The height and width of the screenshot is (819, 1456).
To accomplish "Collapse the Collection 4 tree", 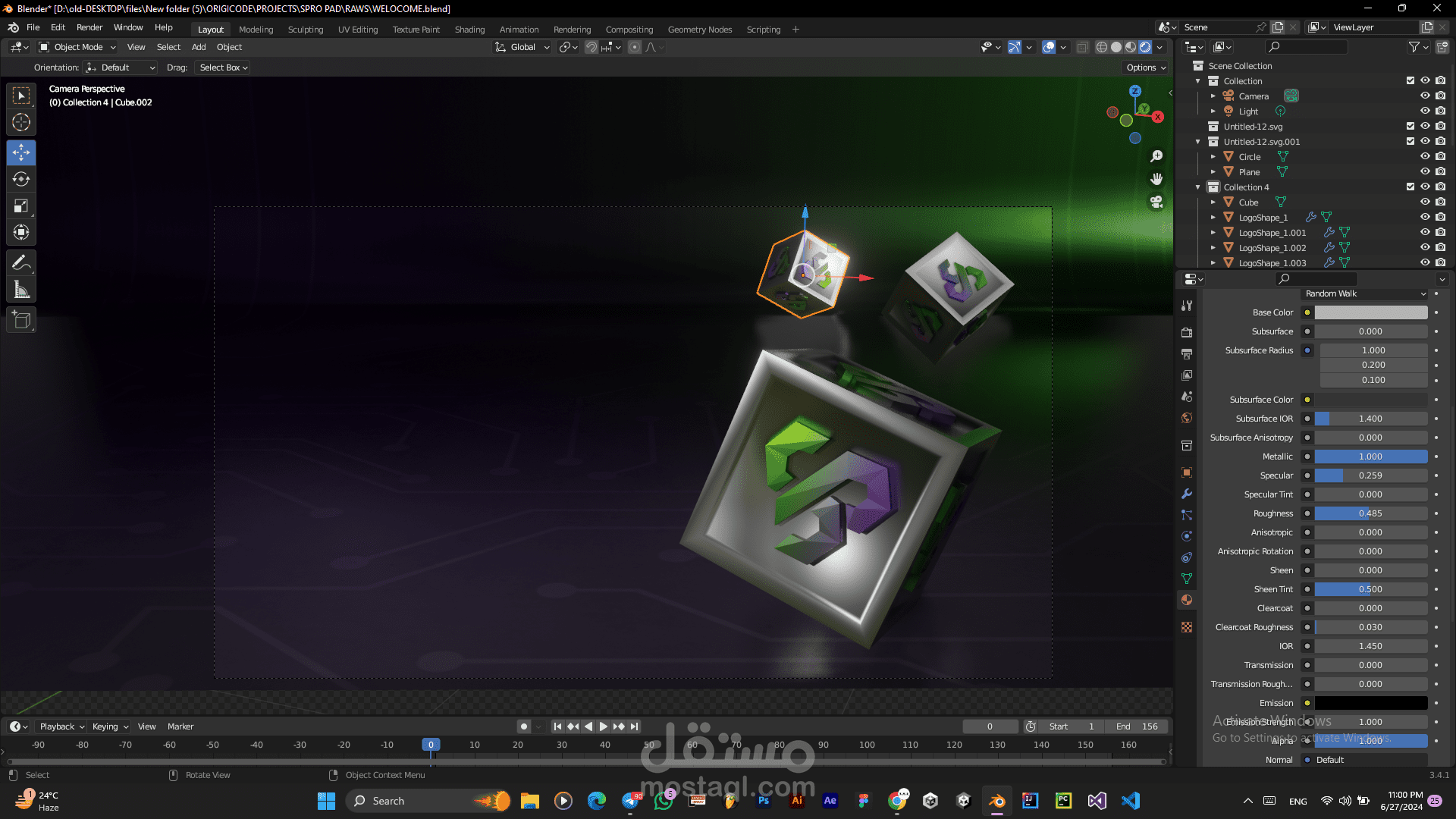I will [1198, 187].
